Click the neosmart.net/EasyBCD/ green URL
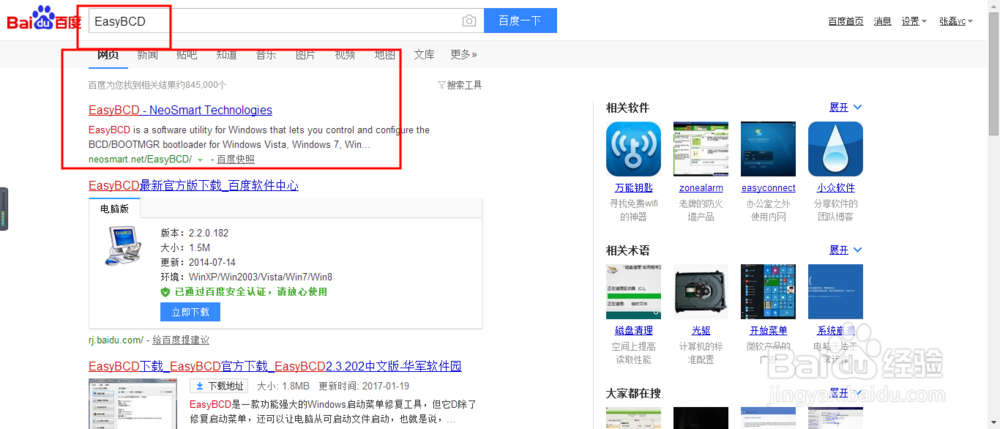Screen dimensions: 1000x429 140,159
